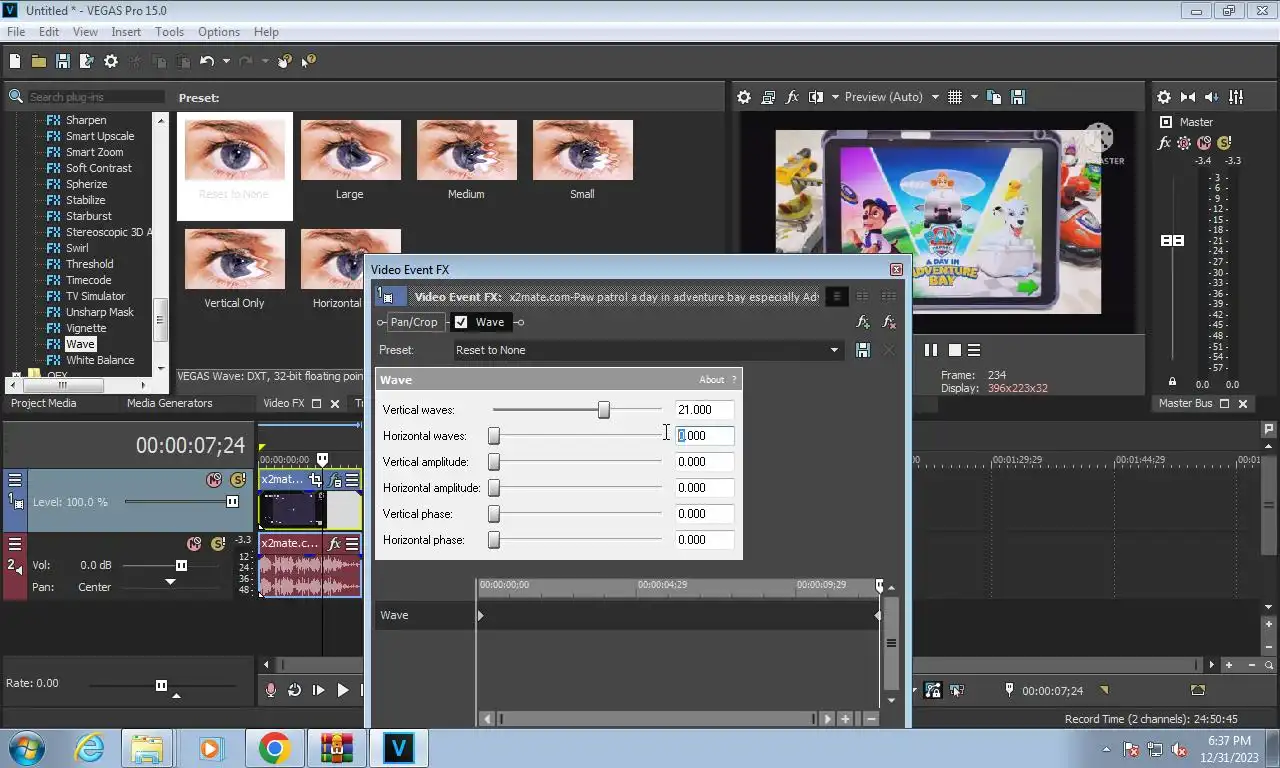Click downmix output icon in Master Bus
The image size is (1280, 768).
pos(1188,97)
